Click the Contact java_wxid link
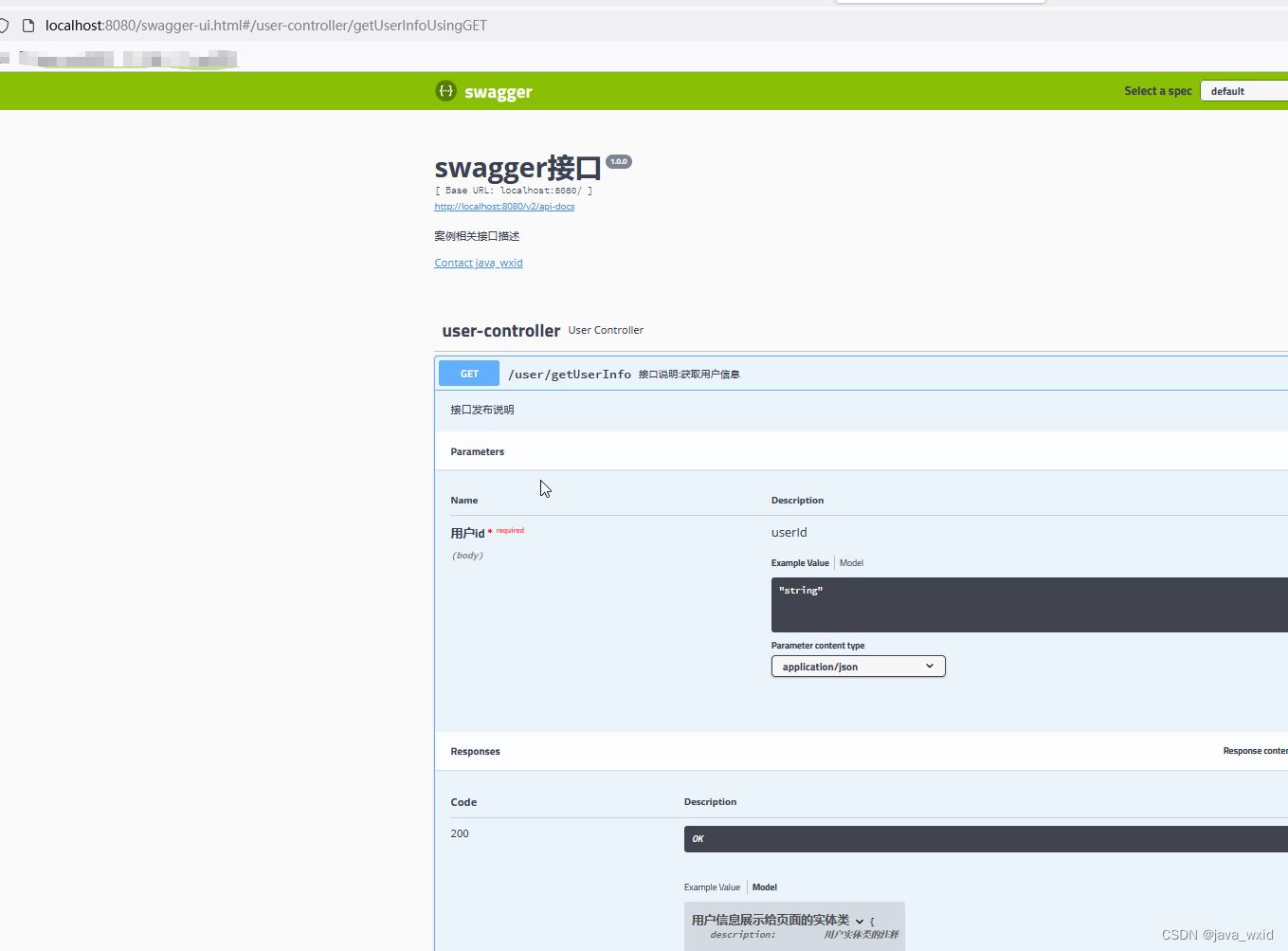The image size is (1288, 951). tap(479, 264)
